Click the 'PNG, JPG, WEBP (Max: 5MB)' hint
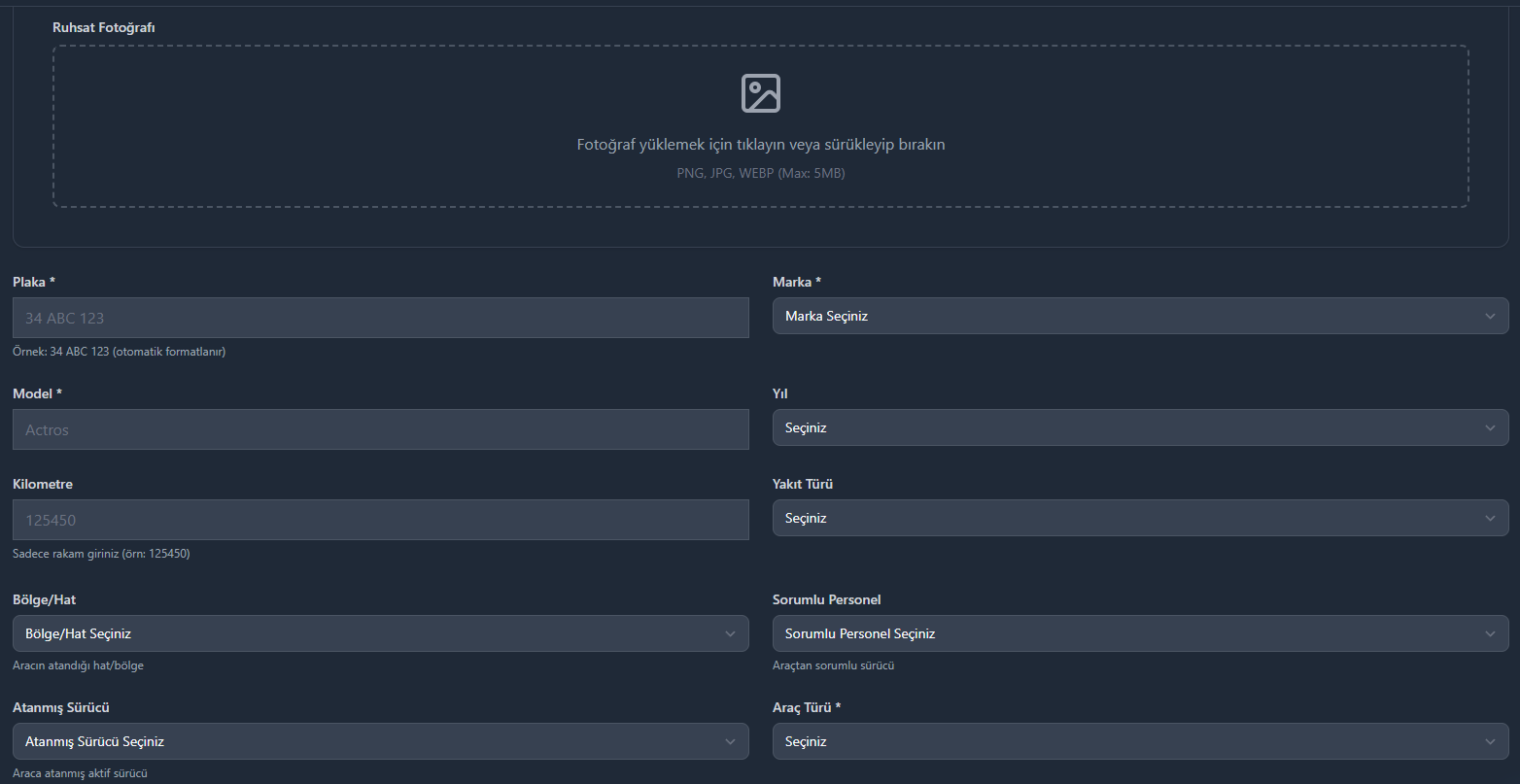 [x=760, y=173]
